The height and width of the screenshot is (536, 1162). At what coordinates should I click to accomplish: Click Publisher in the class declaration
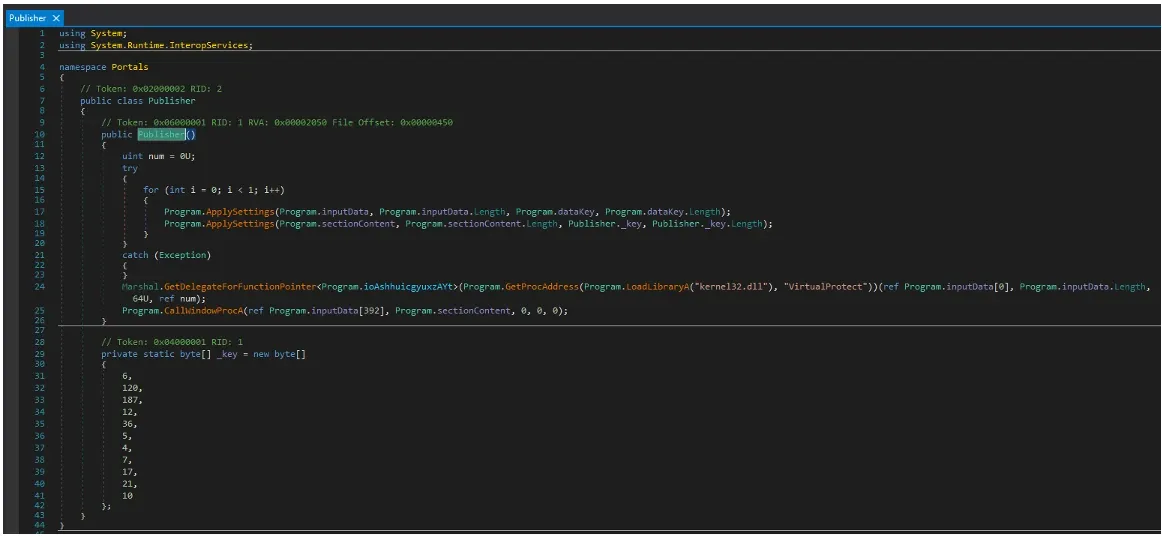coord(172,100)
